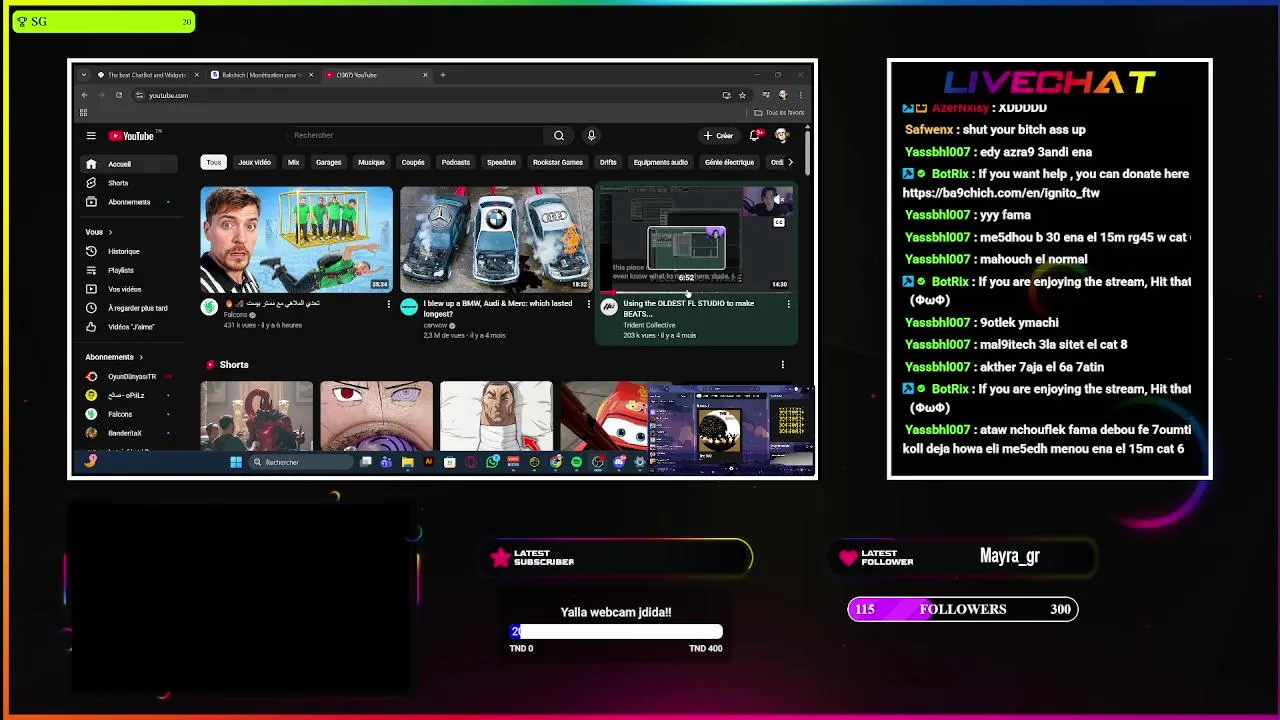Image resolution: width=1280 pixels, height=720 pixels.
Task: Open Tous les favoris bookmarks folder
Action: coord(780,113)
